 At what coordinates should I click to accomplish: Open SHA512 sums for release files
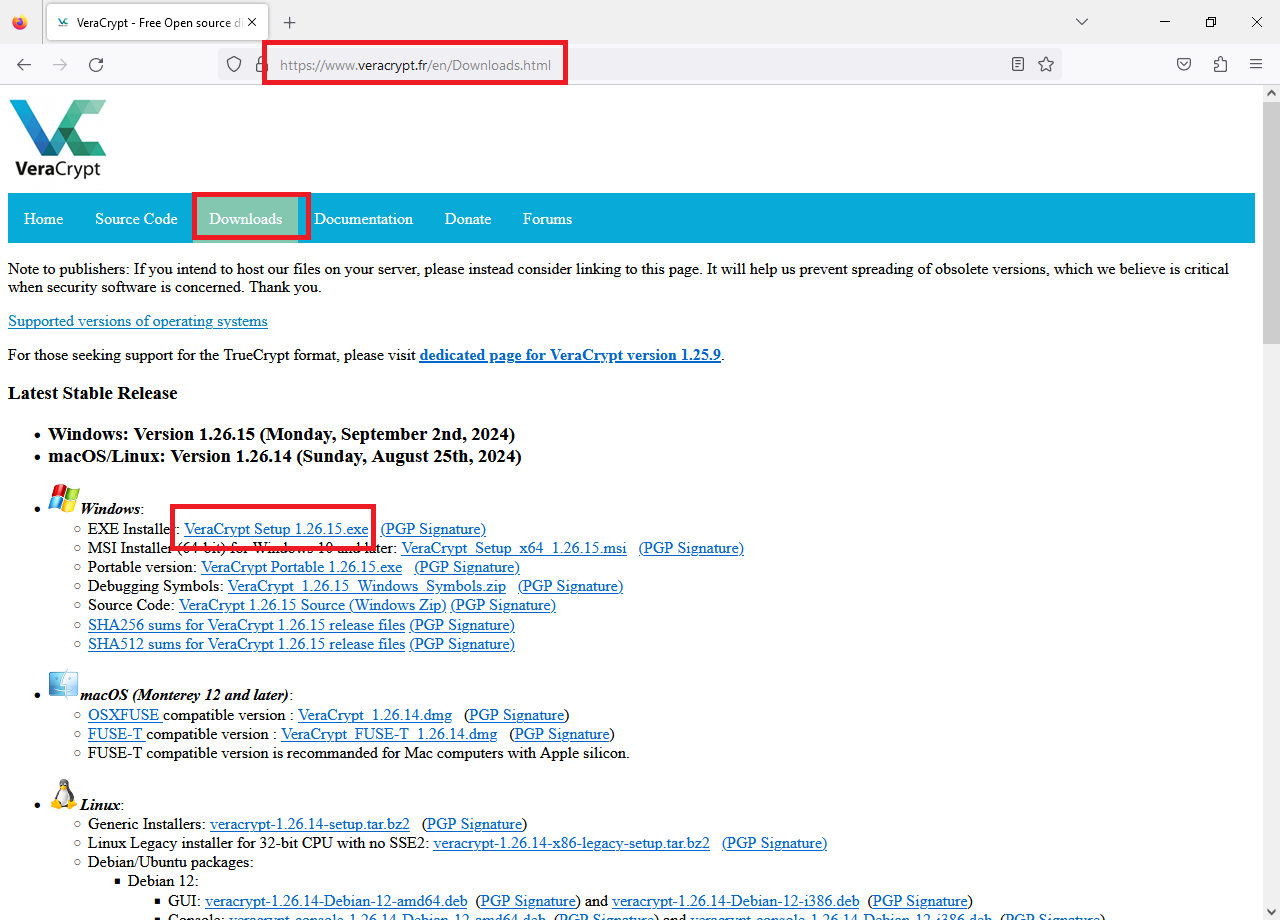coord(247,644)
